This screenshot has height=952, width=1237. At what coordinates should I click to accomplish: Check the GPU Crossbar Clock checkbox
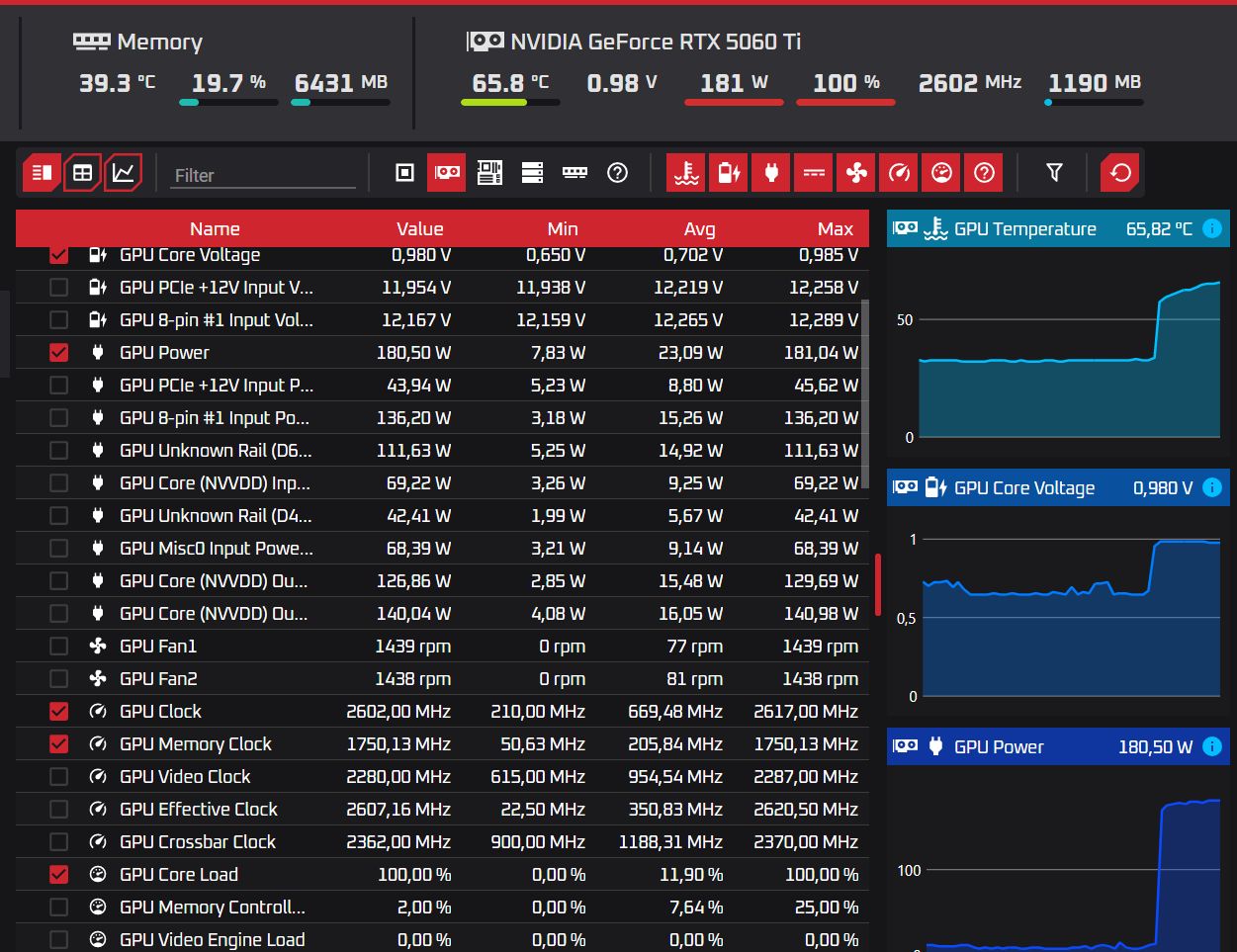tap(58, 841)
